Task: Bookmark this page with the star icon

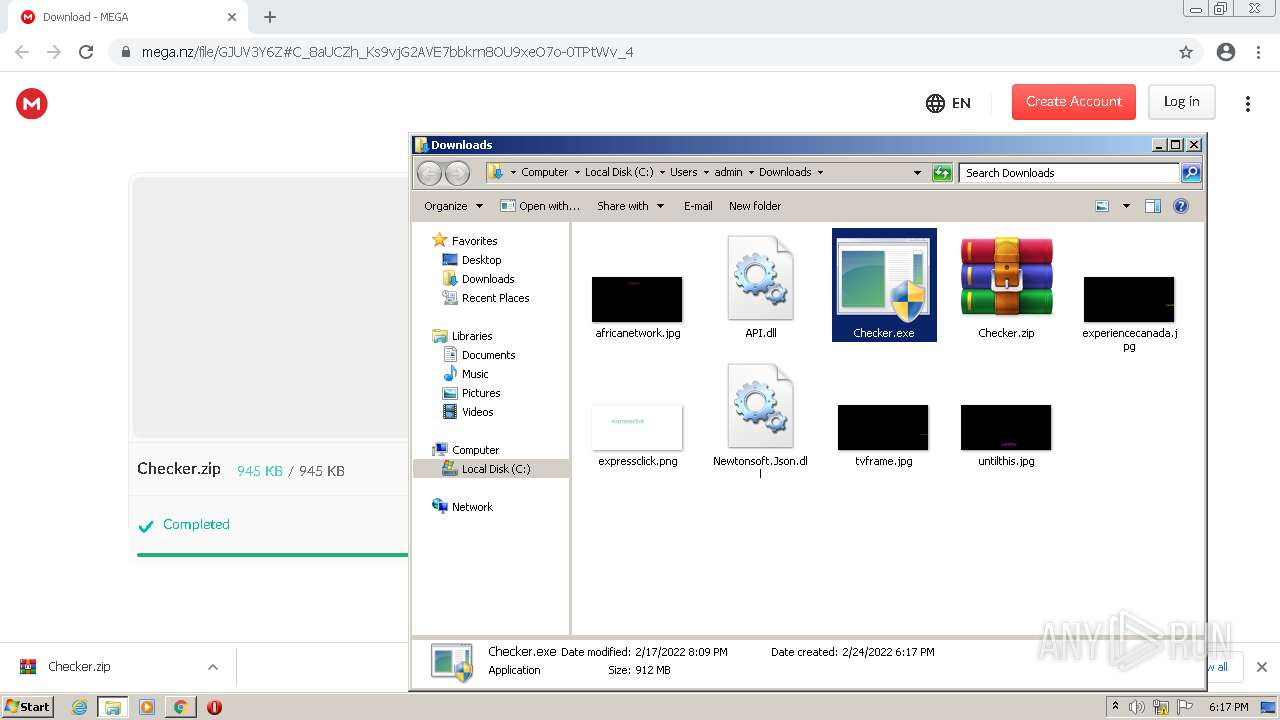Action: 1186,52
